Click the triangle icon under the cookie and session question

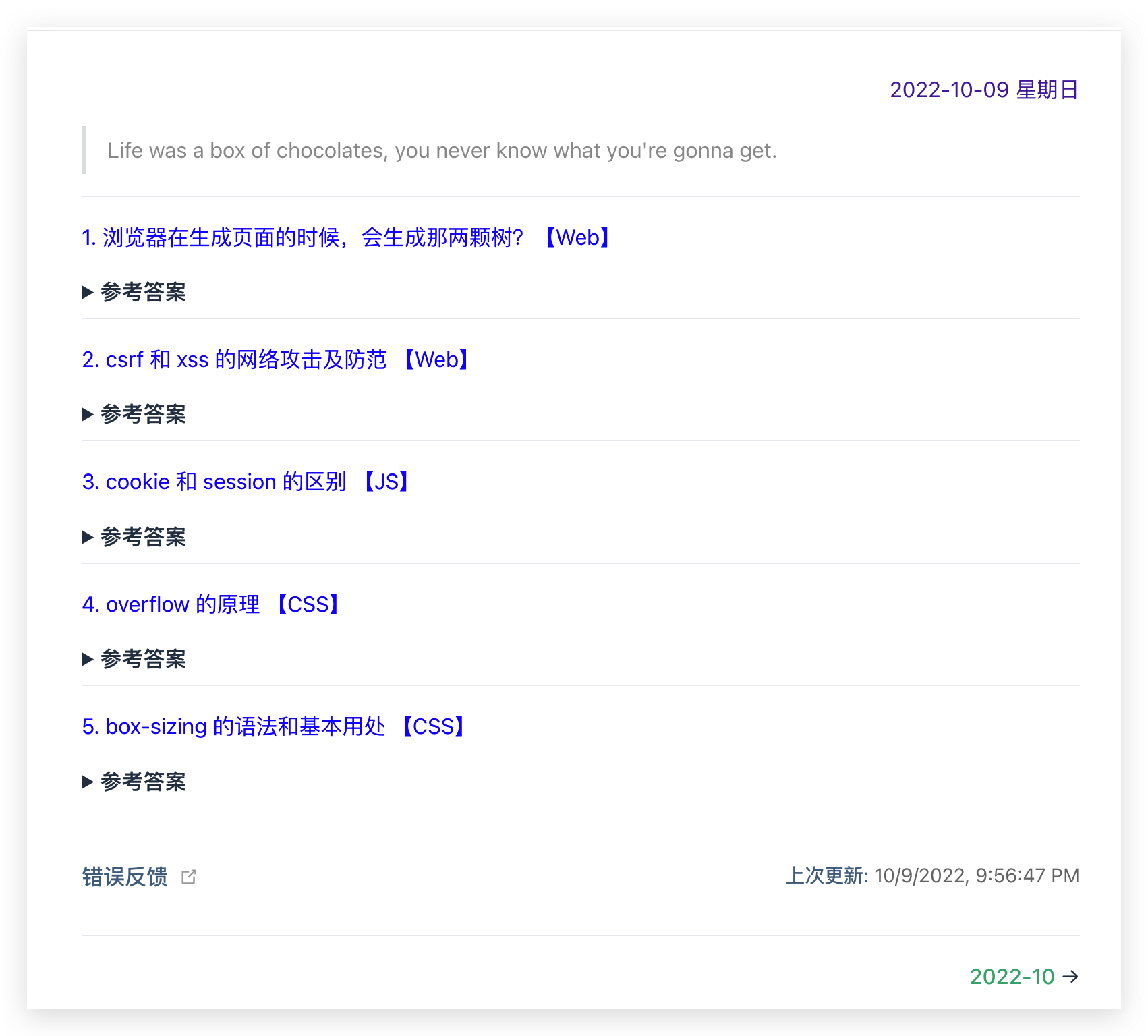(87, 537)
